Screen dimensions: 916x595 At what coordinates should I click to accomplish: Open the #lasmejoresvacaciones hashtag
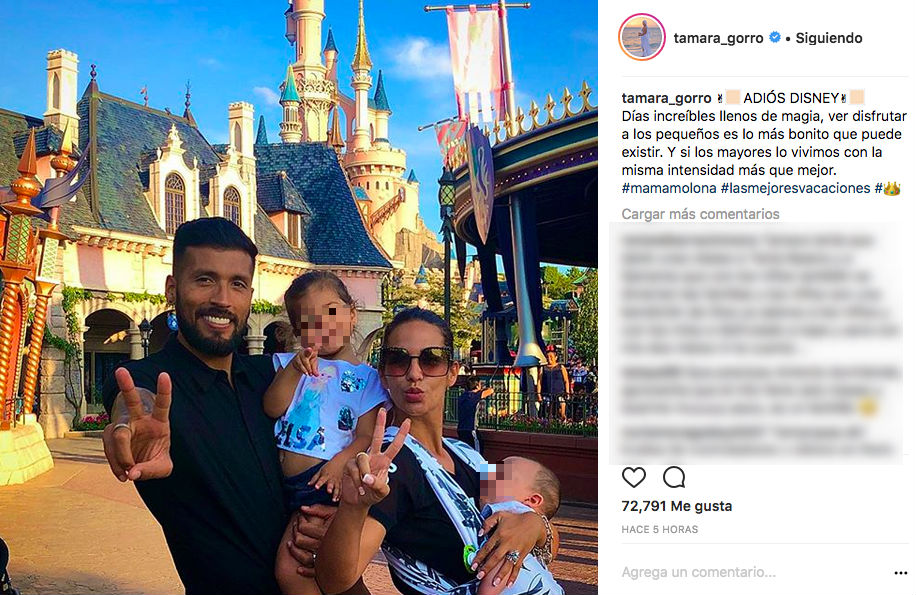[795, 189]
